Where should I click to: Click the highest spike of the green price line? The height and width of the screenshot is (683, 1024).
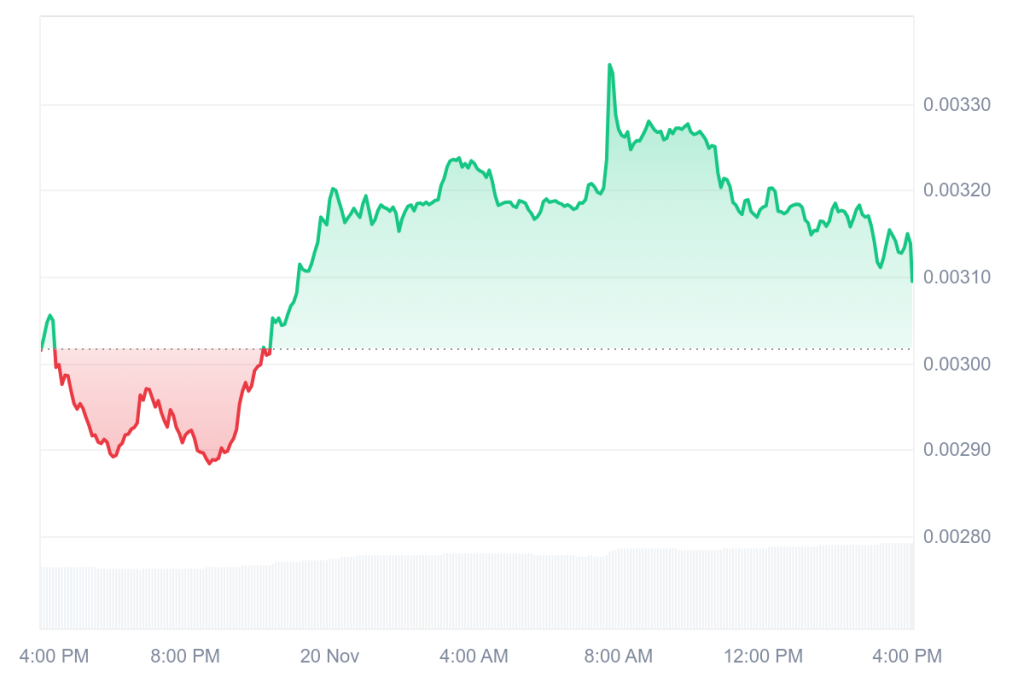(609, 66)
